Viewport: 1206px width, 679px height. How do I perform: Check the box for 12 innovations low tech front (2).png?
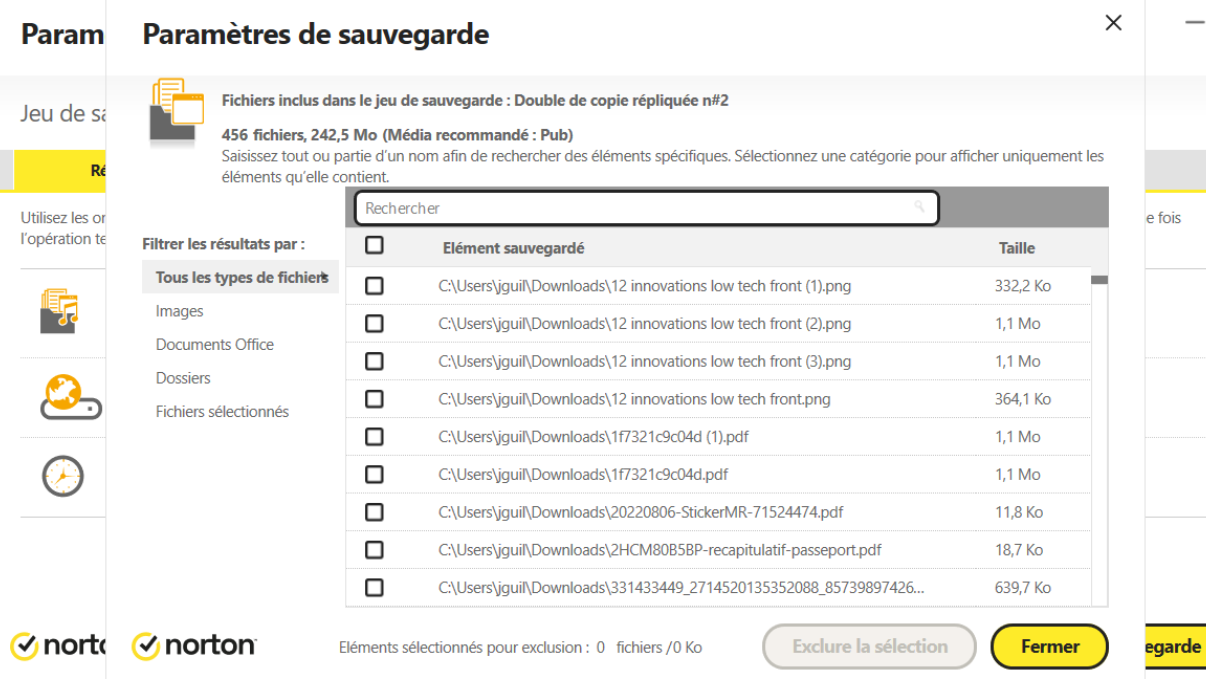(374, 323)
